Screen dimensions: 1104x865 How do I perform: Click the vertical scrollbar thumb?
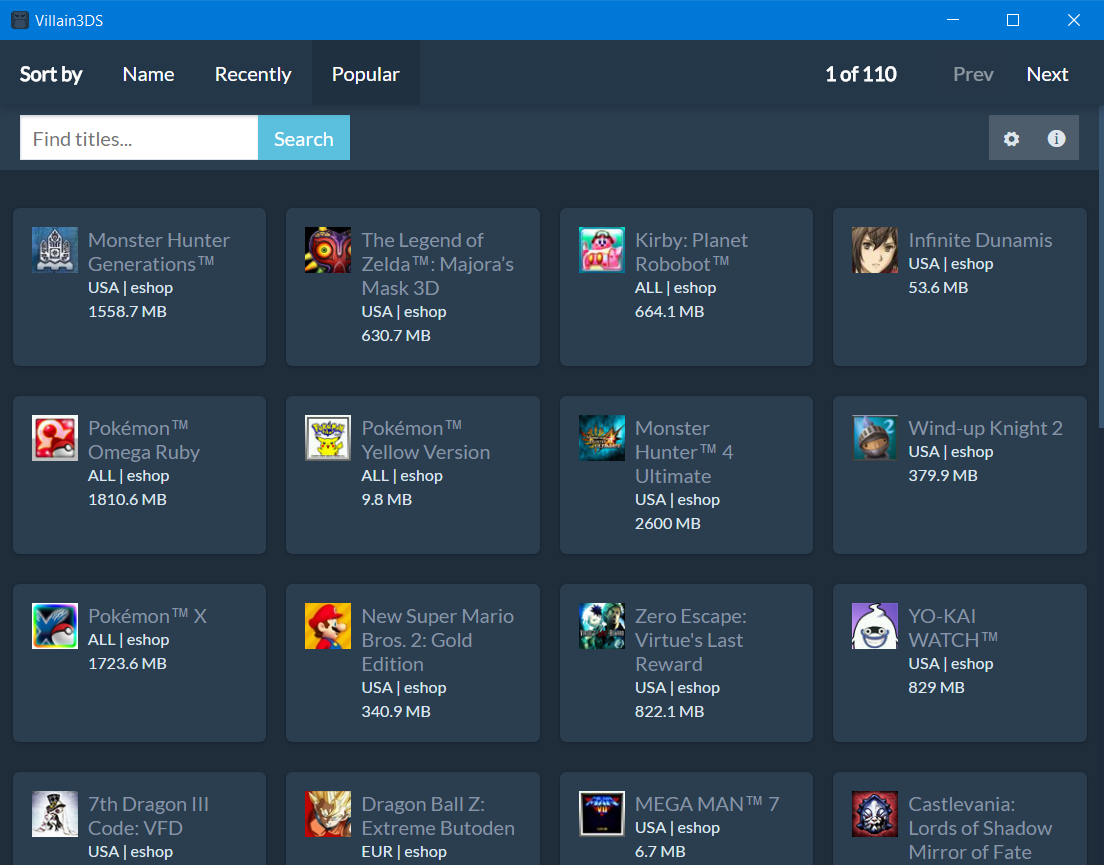click(x=1100, y=266)
